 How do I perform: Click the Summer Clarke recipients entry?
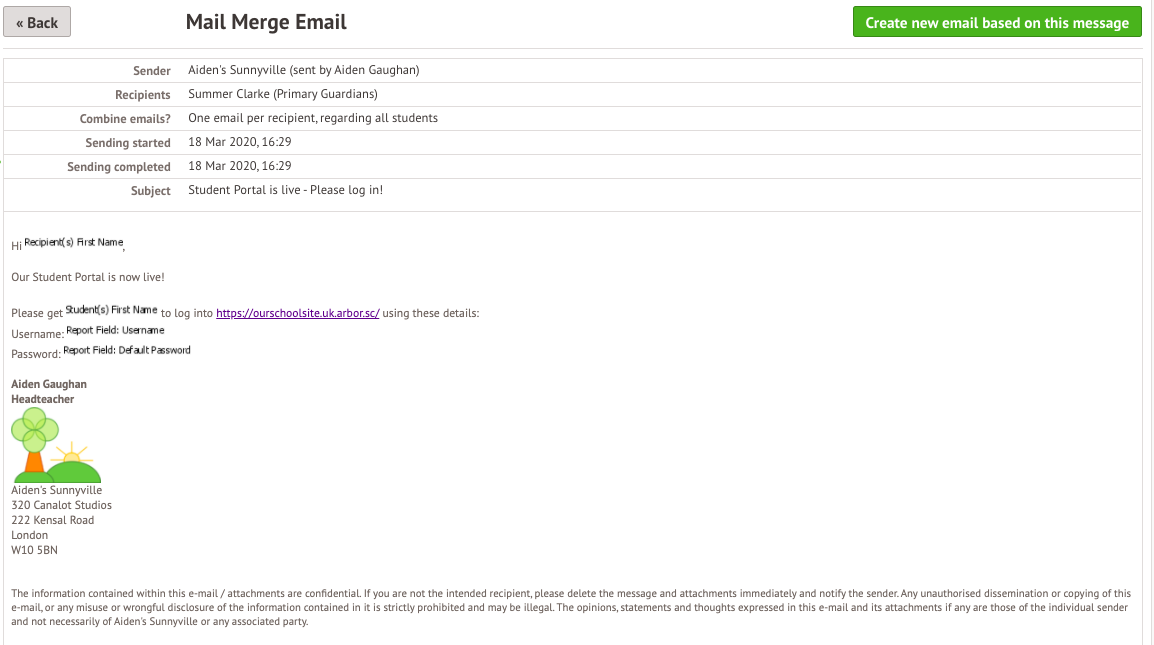(282, 94)
